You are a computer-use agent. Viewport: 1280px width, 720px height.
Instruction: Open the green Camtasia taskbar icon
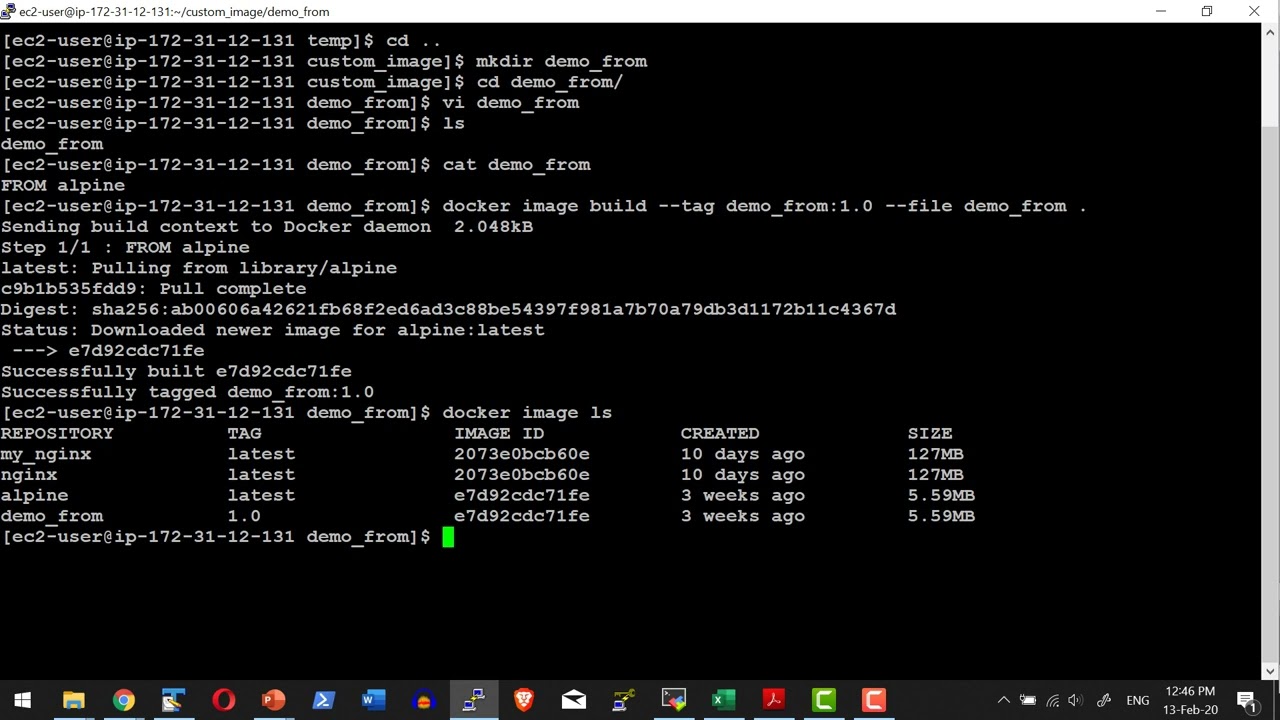pyautogui.click(x=824, y=700)
